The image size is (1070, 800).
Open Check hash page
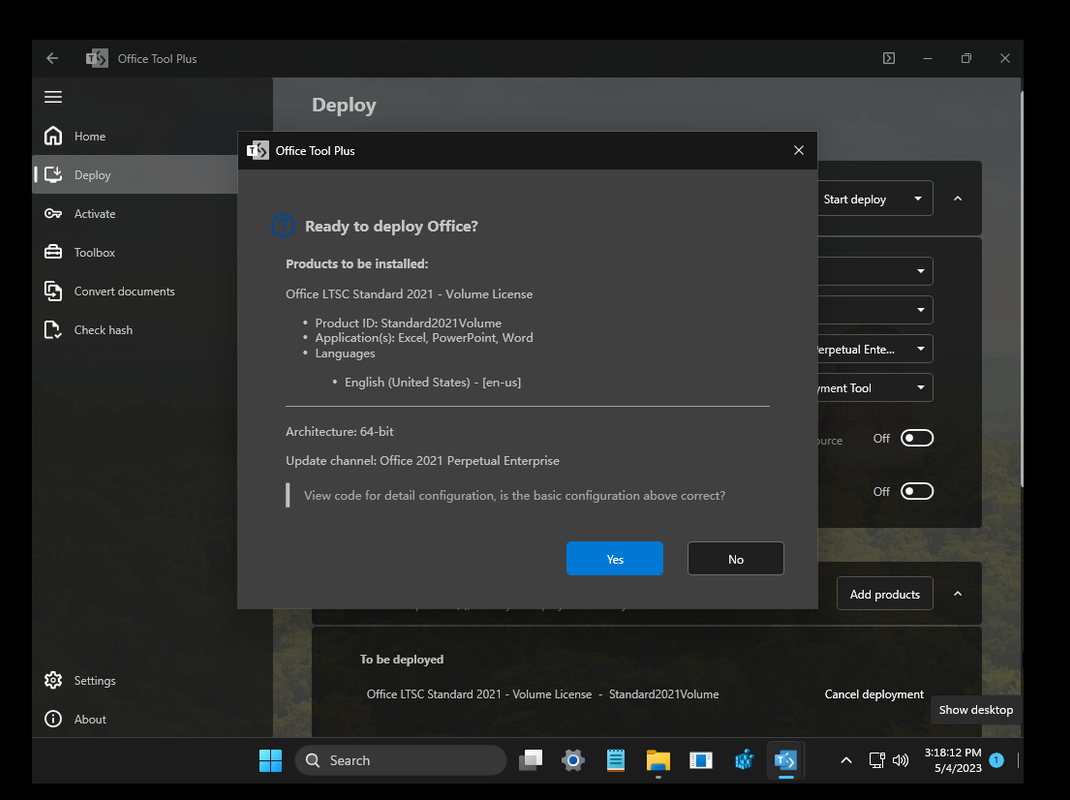pos(136,330)
